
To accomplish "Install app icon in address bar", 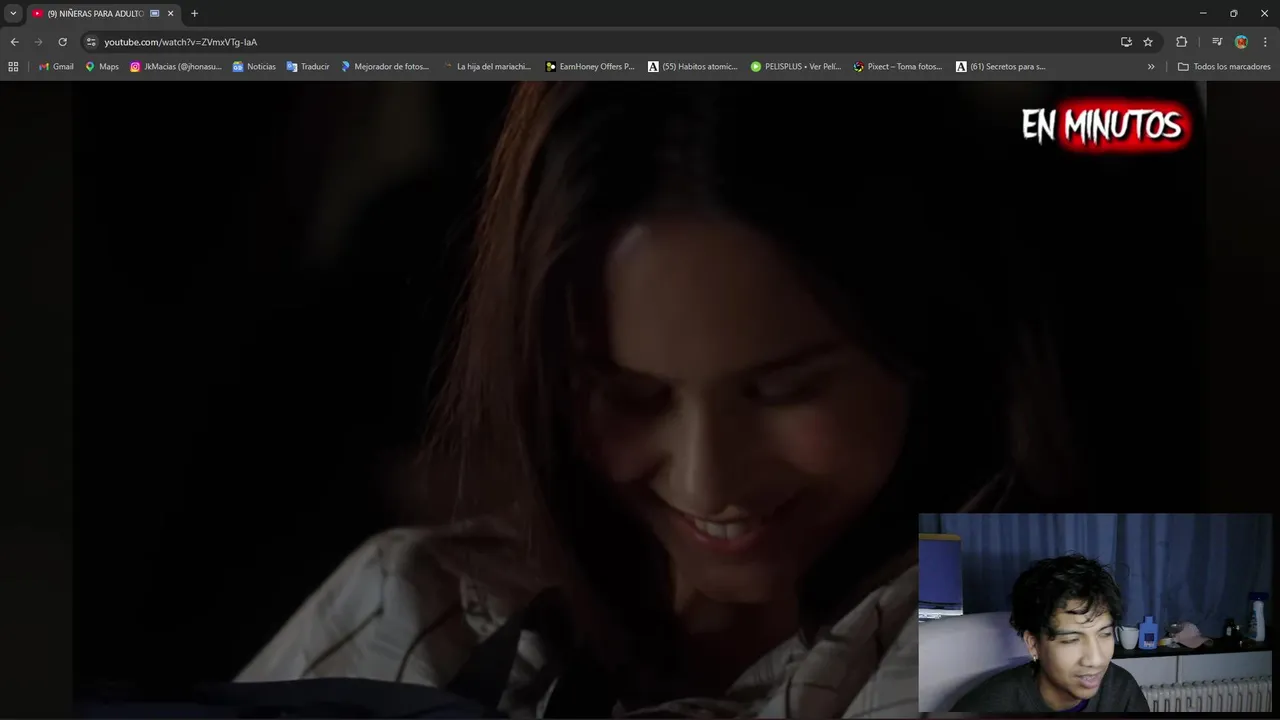I will (x=1126, y=42).
